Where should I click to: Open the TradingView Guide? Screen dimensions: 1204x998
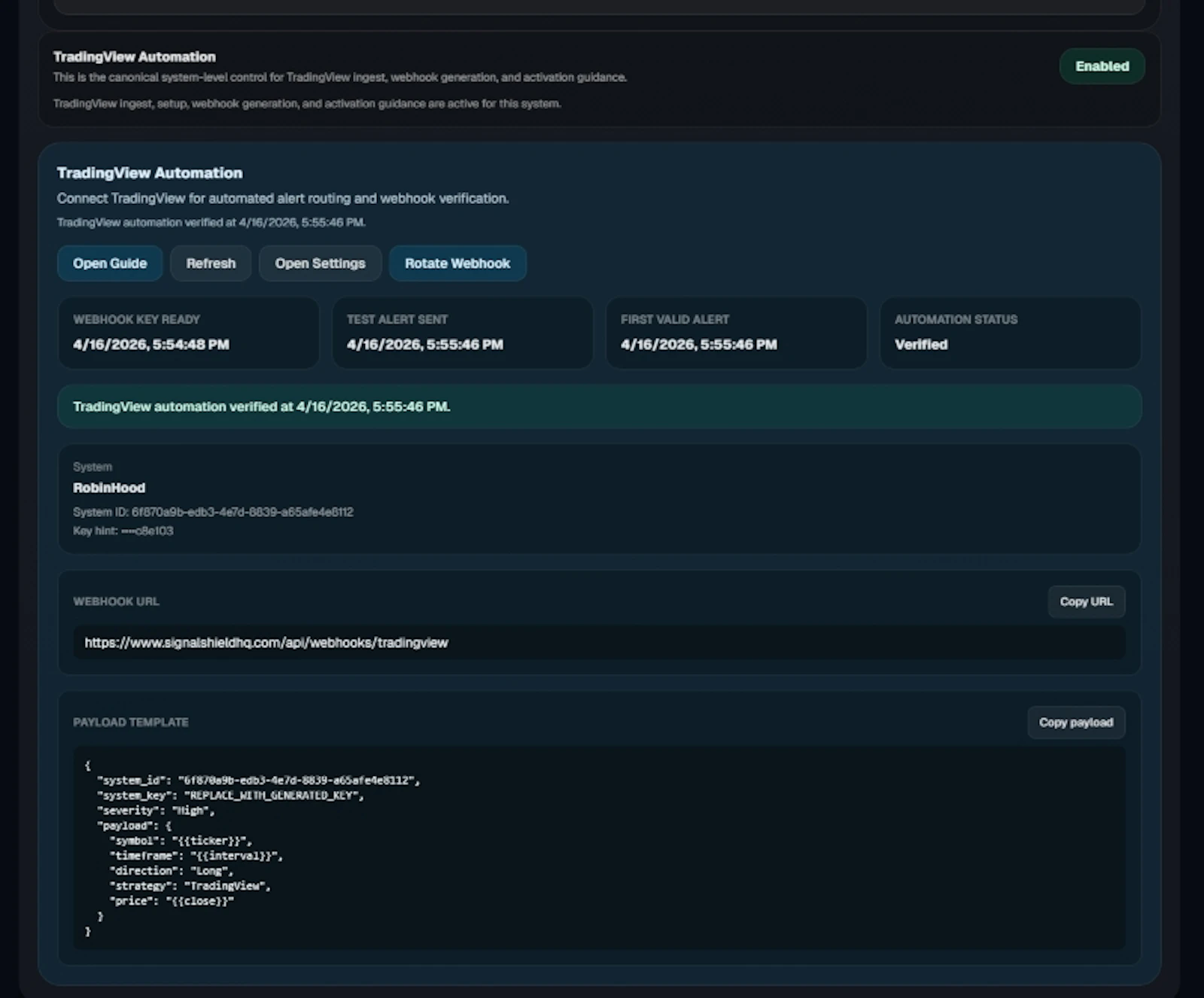[x=110, y=263]
